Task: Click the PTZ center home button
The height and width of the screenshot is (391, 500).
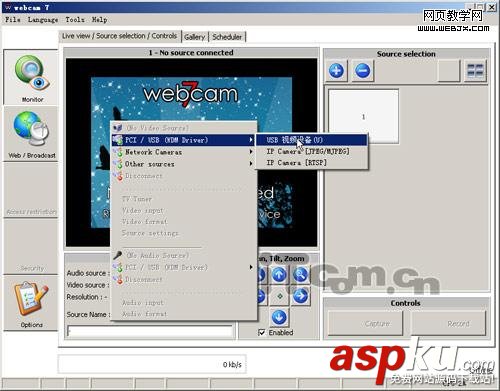Action: (x=279, y=296)
